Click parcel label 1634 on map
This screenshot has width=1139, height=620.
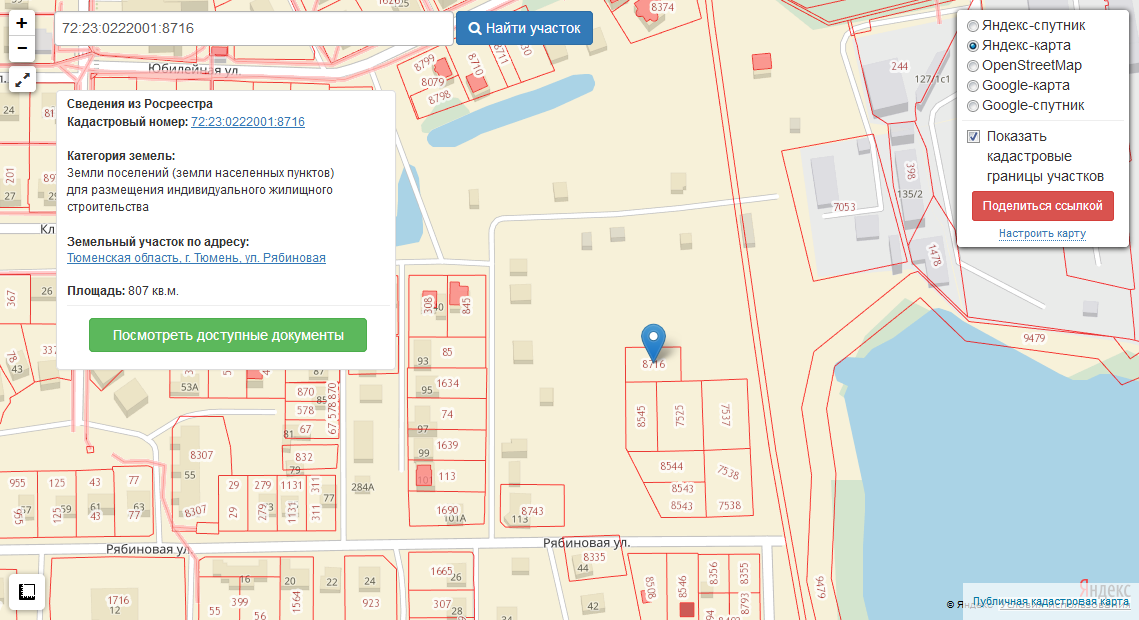[447, 383]
